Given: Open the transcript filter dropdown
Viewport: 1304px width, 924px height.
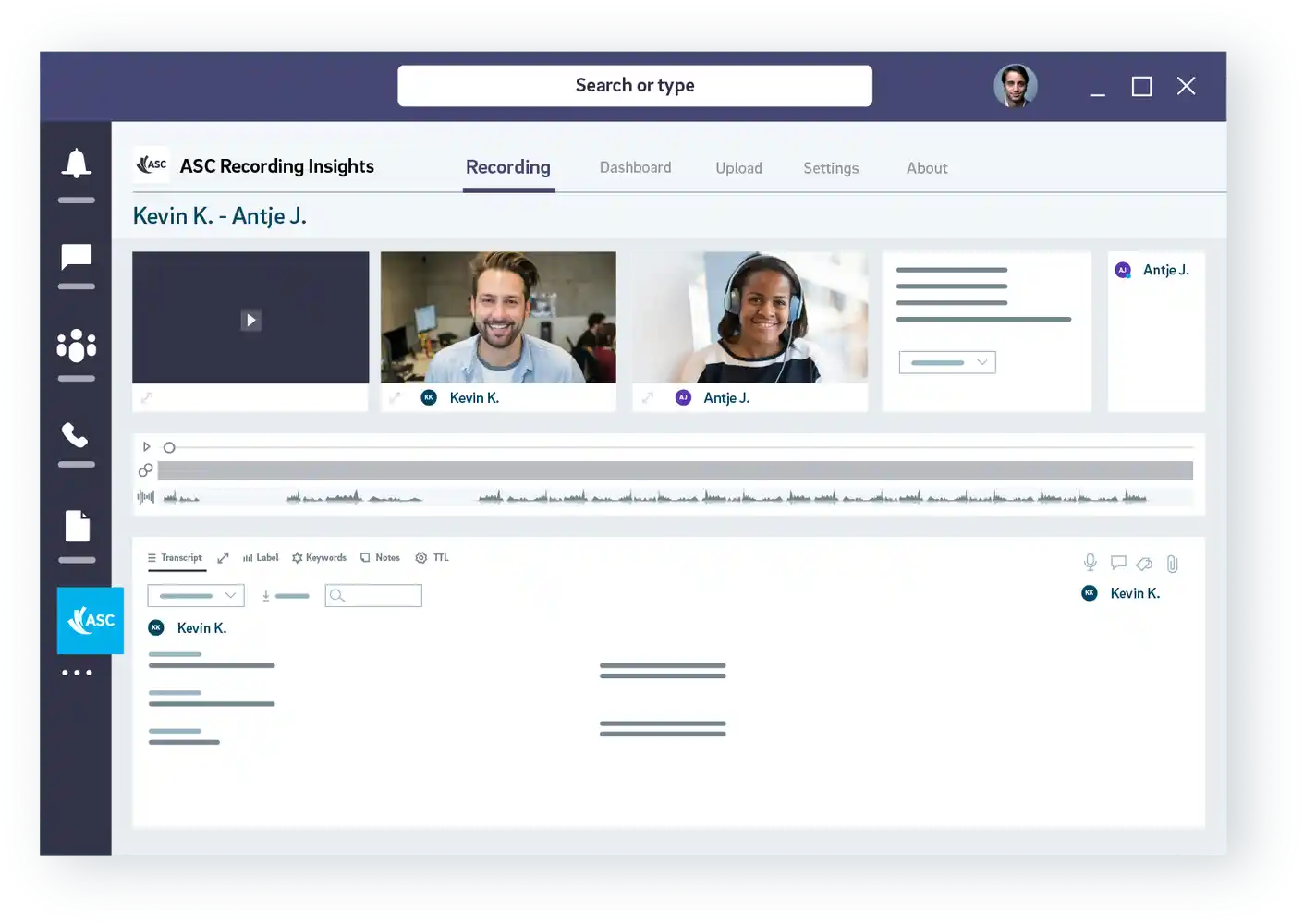Looking at the screenshot, I should tap(196, 596).
